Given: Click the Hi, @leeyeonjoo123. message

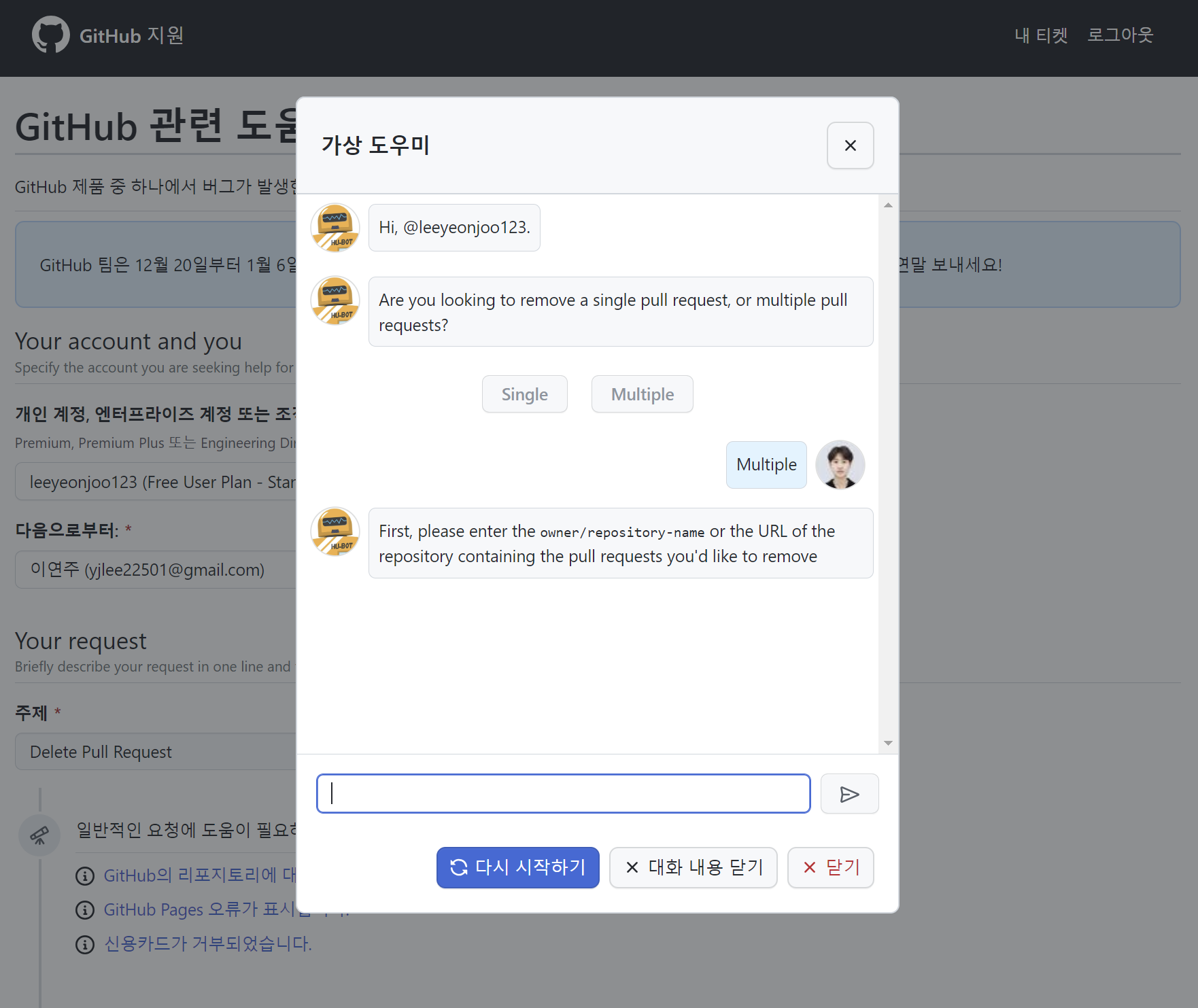Looking at the screenshot, I should 454,228.
